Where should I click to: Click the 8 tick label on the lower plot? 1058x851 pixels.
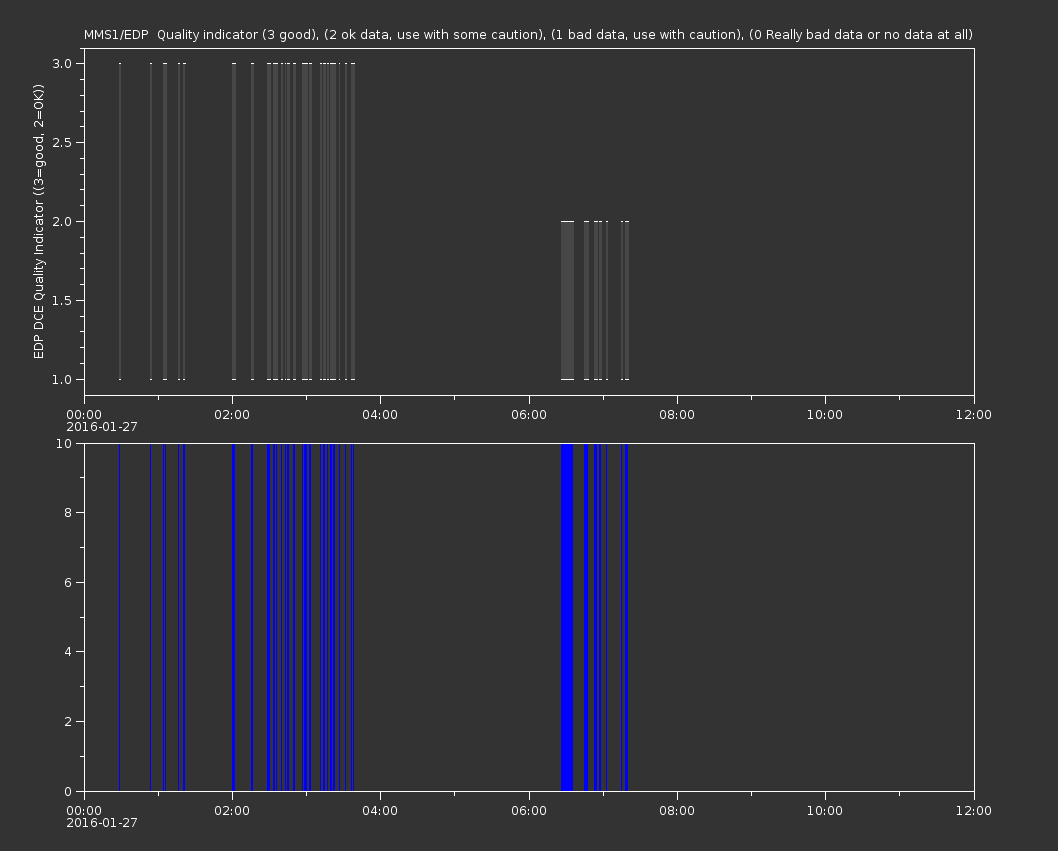[68, 513]
